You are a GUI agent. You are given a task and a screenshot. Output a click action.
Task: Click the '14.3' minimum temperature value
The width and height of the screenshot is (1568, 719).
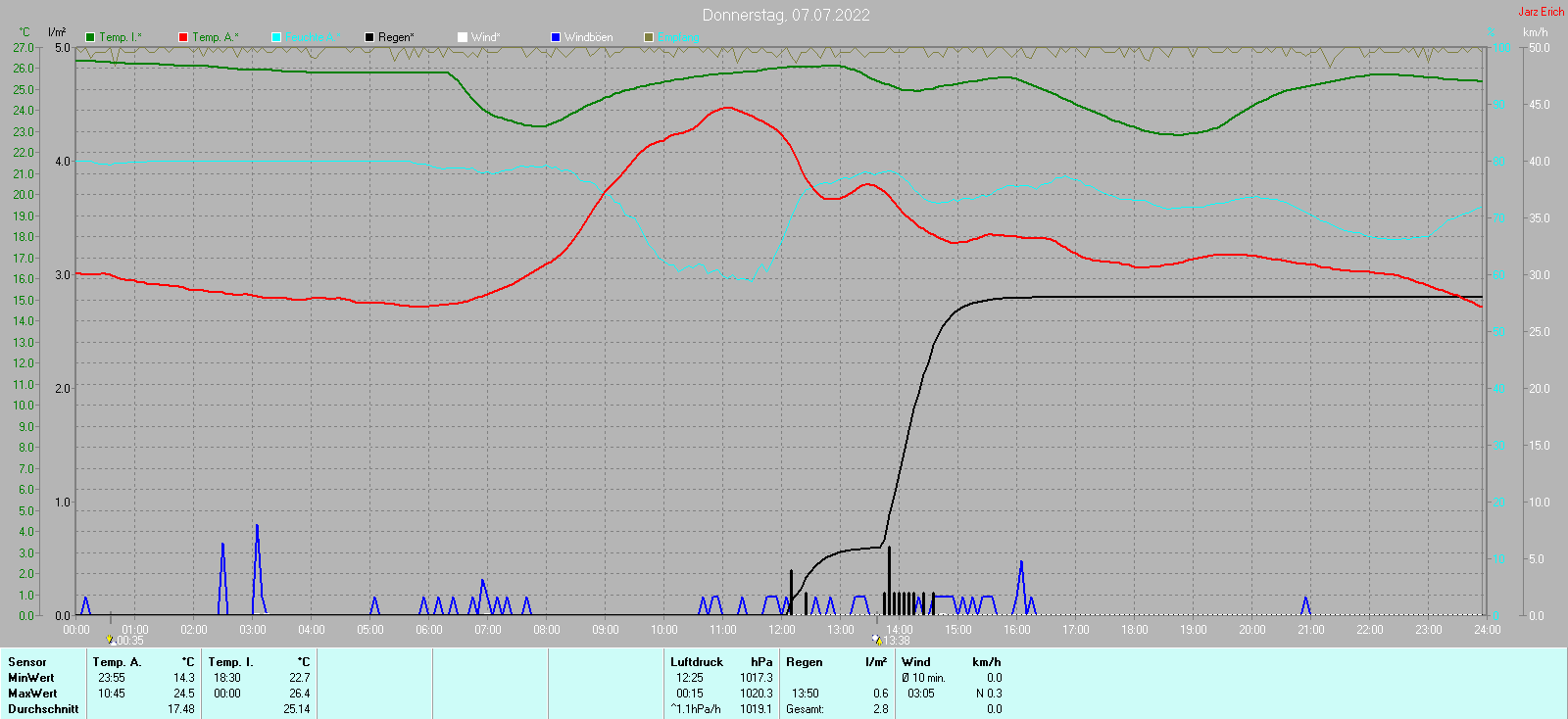click(184, 678)
